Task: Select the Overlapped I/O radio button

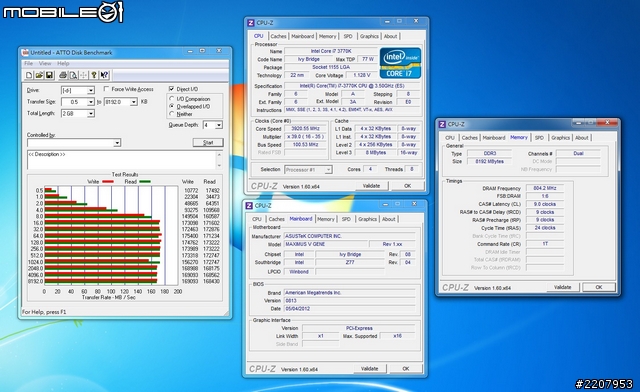Action: click(172, 106)
